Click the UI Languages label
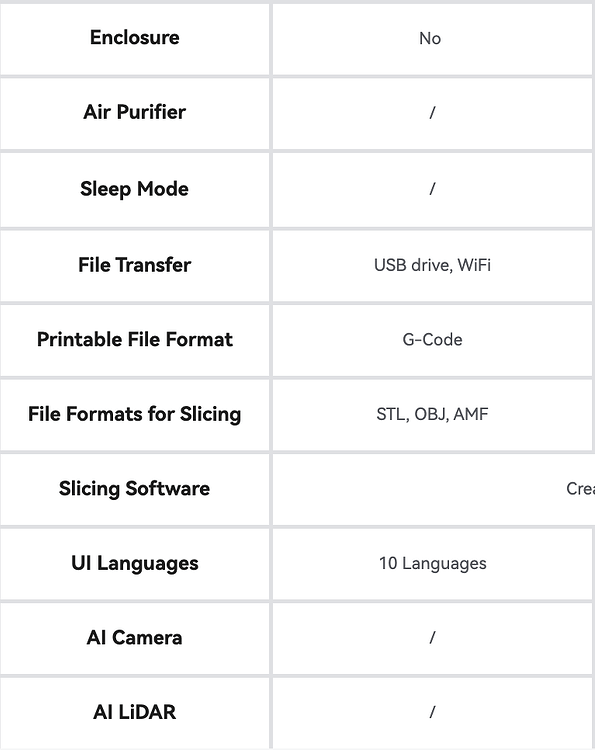The width and height of the screenshot is (595, 750). click(134, 563)
